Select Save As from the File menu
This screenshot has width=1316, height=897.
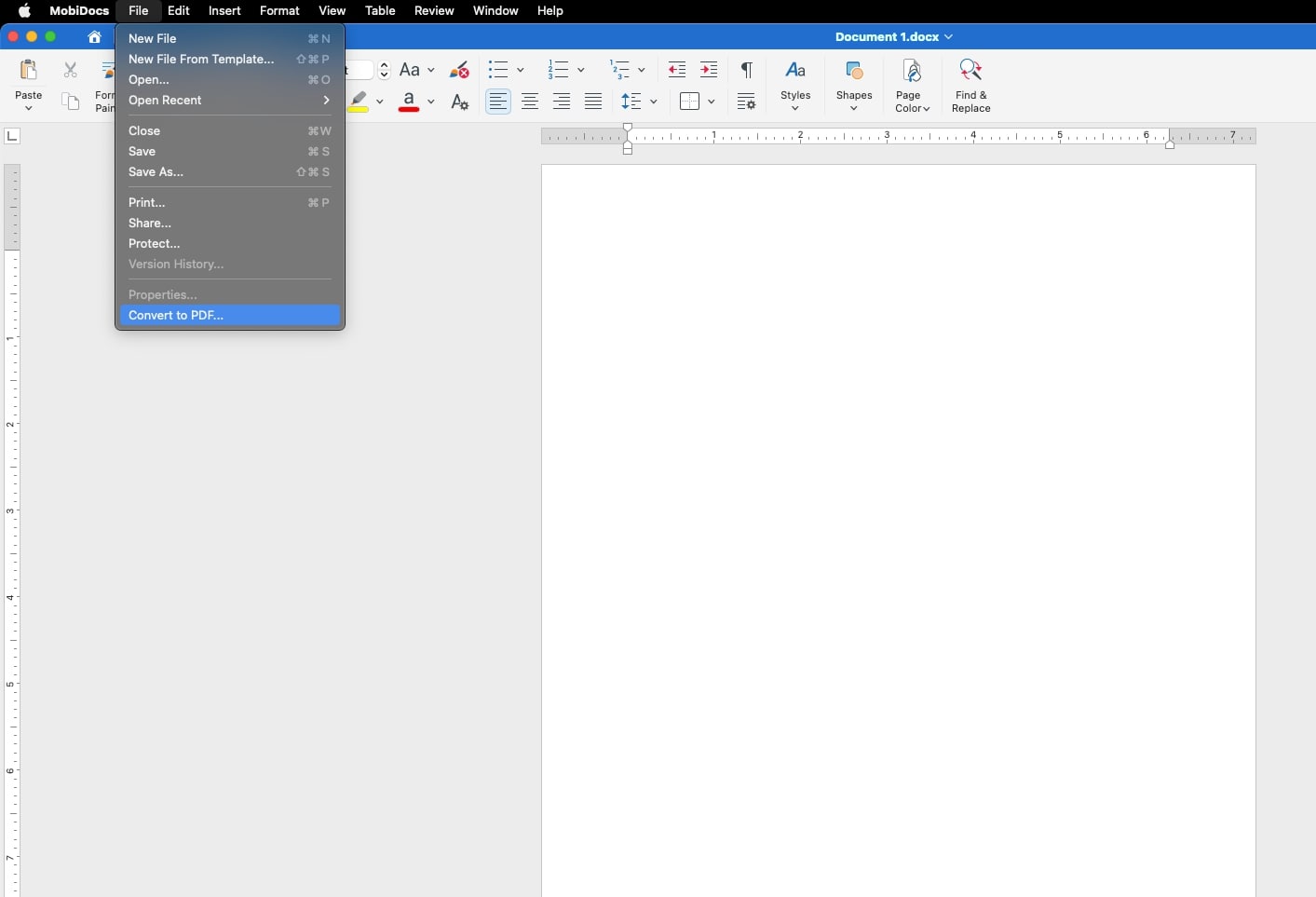pos(156,172)
